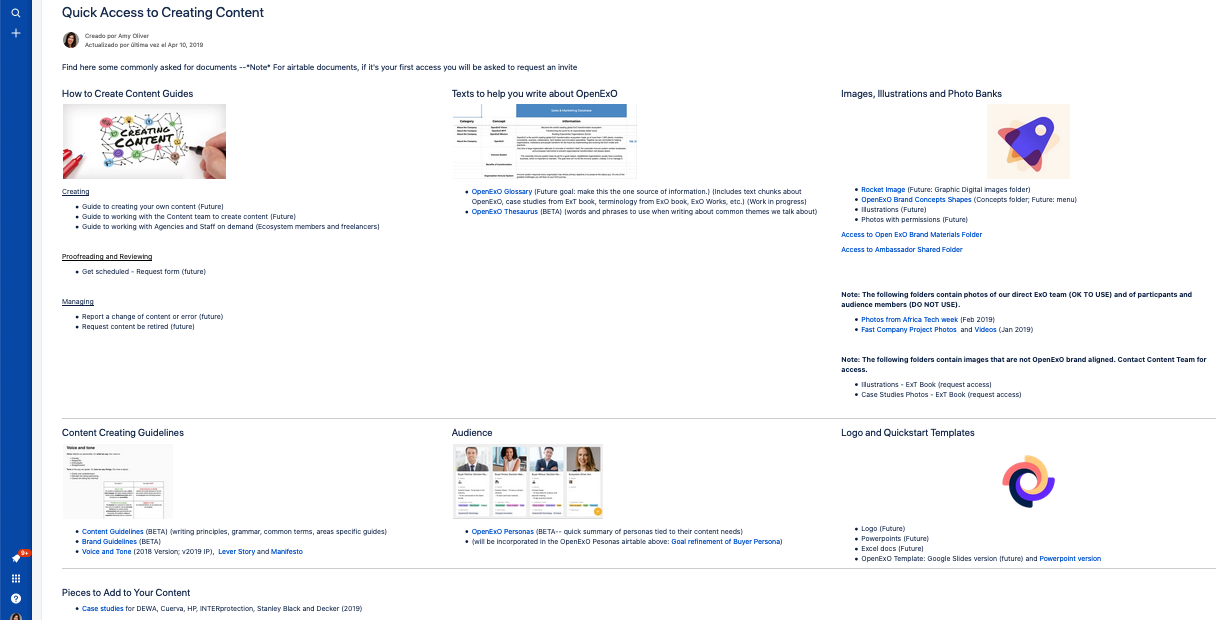Click 'Get scheduled - Request form (future)'
The image size is (1224, 620).
point(144,272)
